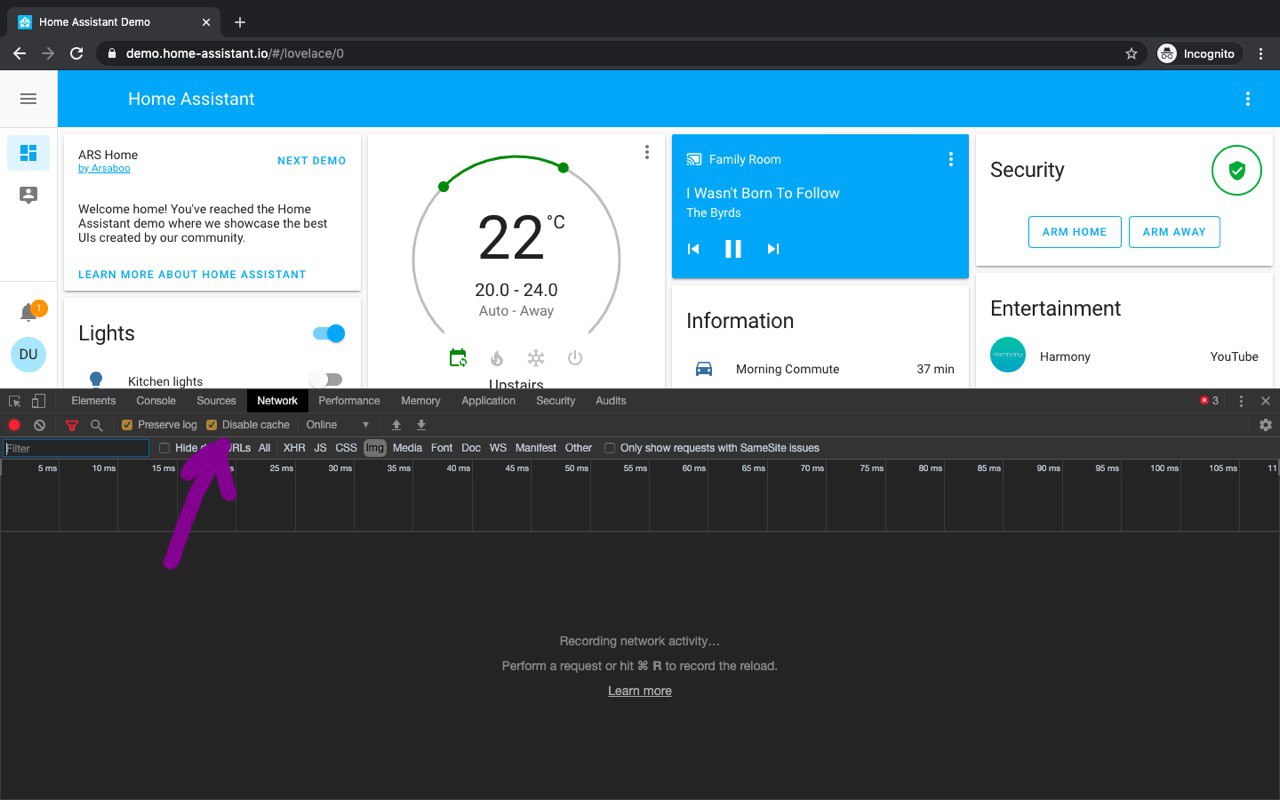The image size is (1280, 800).
Task: Uncheck the Disable cache checkbox
Action: click(x=211, y=425)
